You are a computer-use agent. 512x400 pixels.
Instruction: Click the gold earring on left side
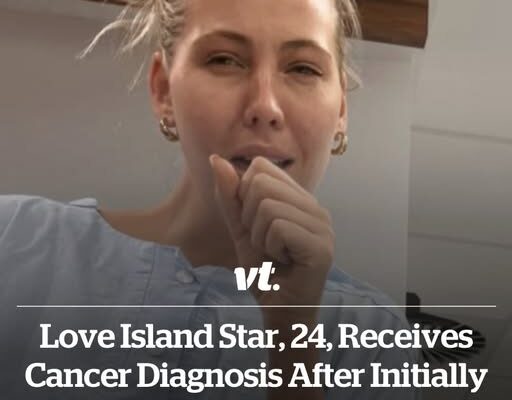(169, 128)
